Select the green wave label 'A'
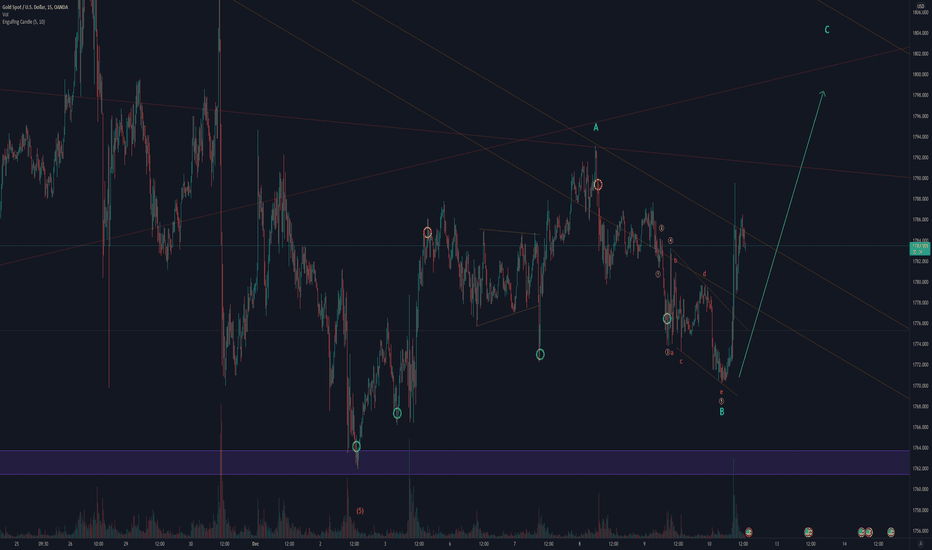Viewport: 932px width, 550px height. (596, 127)
